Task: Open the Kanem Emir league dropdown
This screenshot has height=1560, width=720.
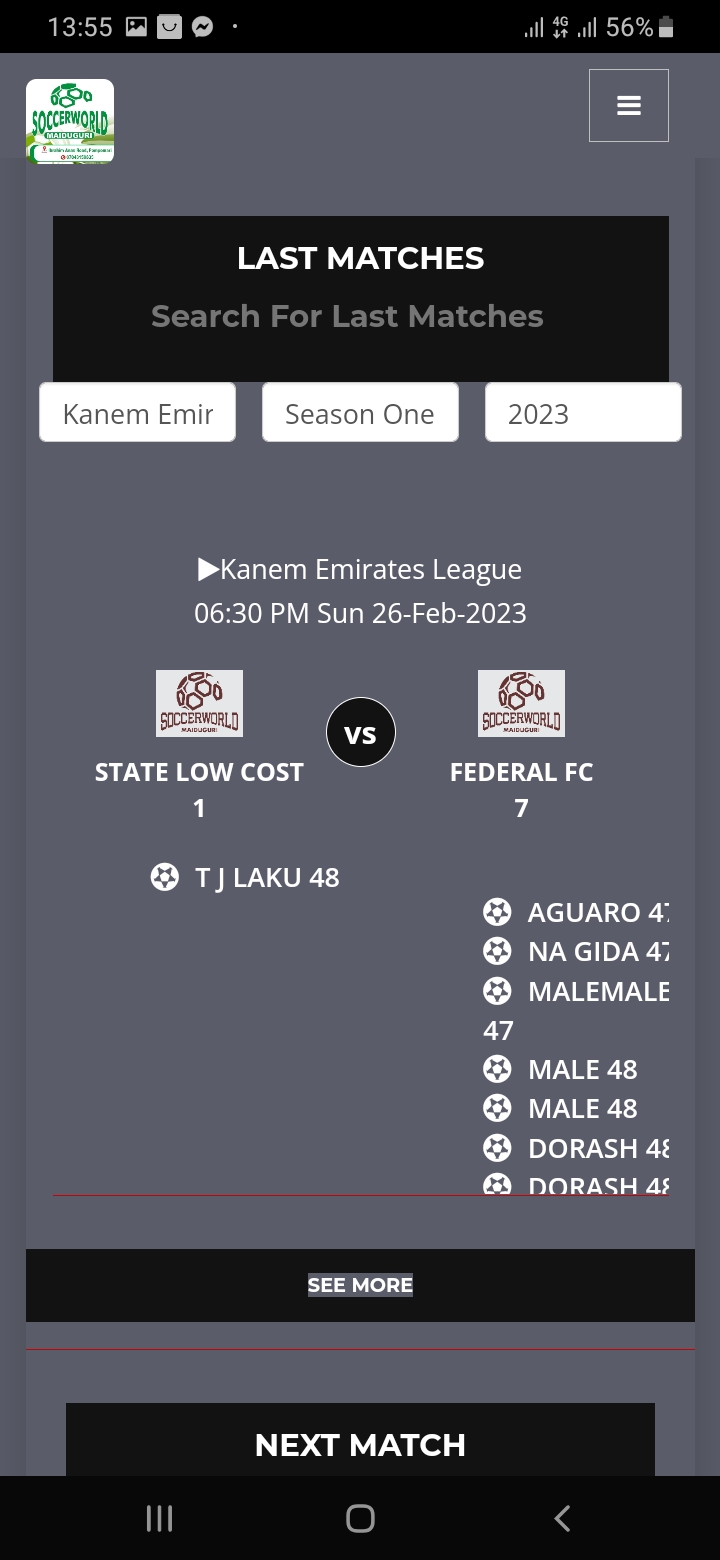Action: (138, 412)
